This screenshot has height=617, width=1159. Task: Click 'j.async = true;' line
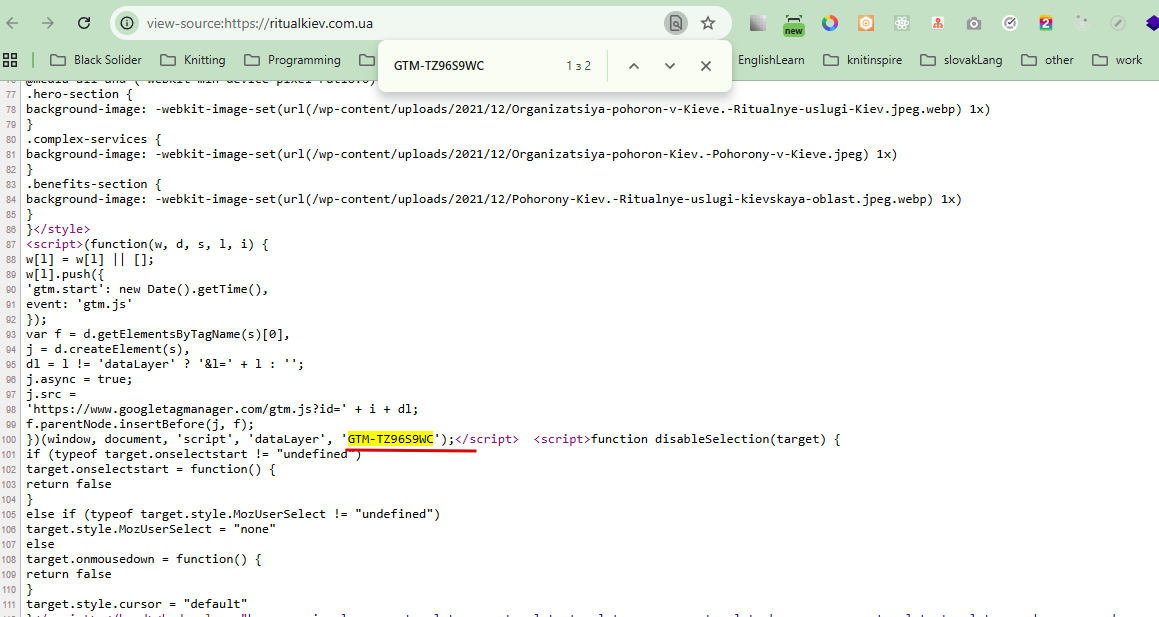[x=79, y=379]
